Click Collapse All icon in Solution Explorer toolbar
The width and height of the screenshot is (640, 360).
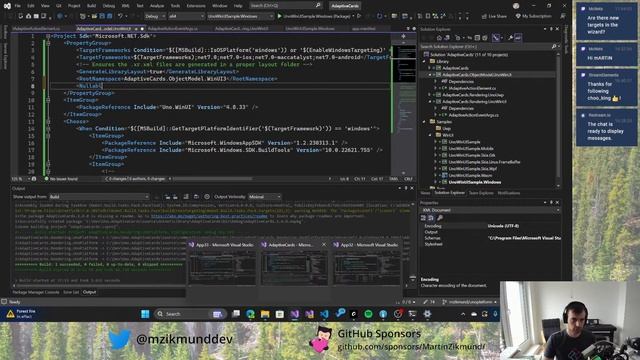[477, 38]
